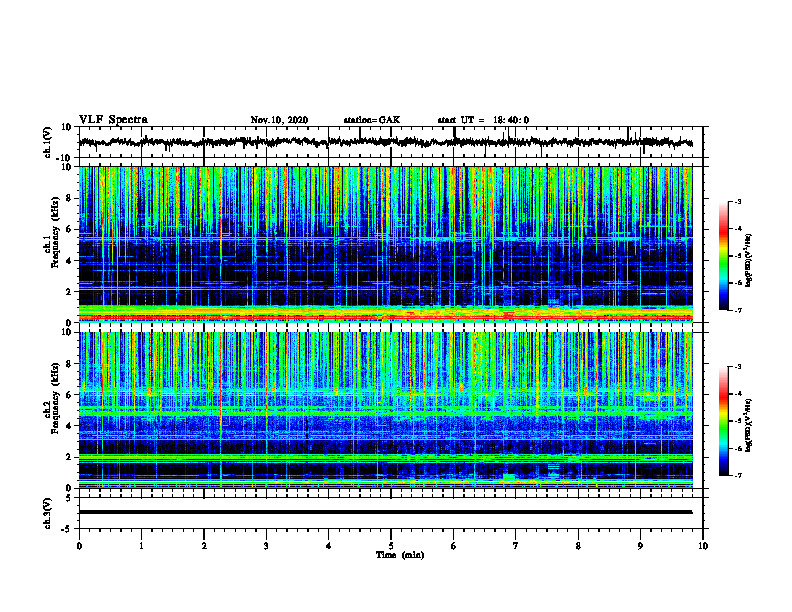Click the "Nov.10, 2020" date label
Viewport: 792px width, 612px height.
(279, 120)
